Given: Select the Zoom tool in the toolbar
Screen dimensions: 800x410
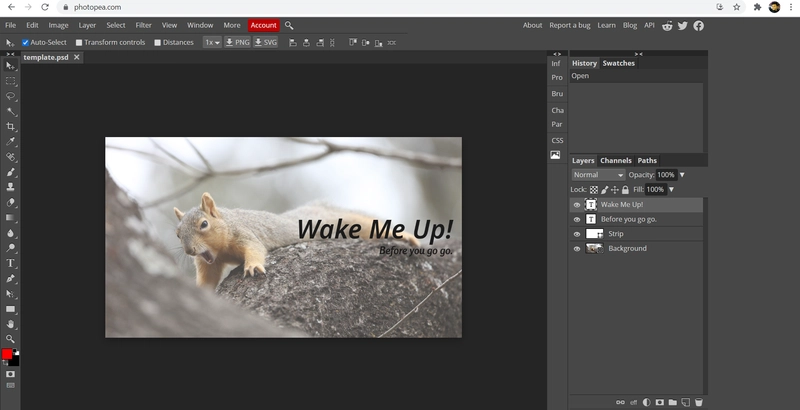Looking at the screenshot, I should [x=11, y=339].
